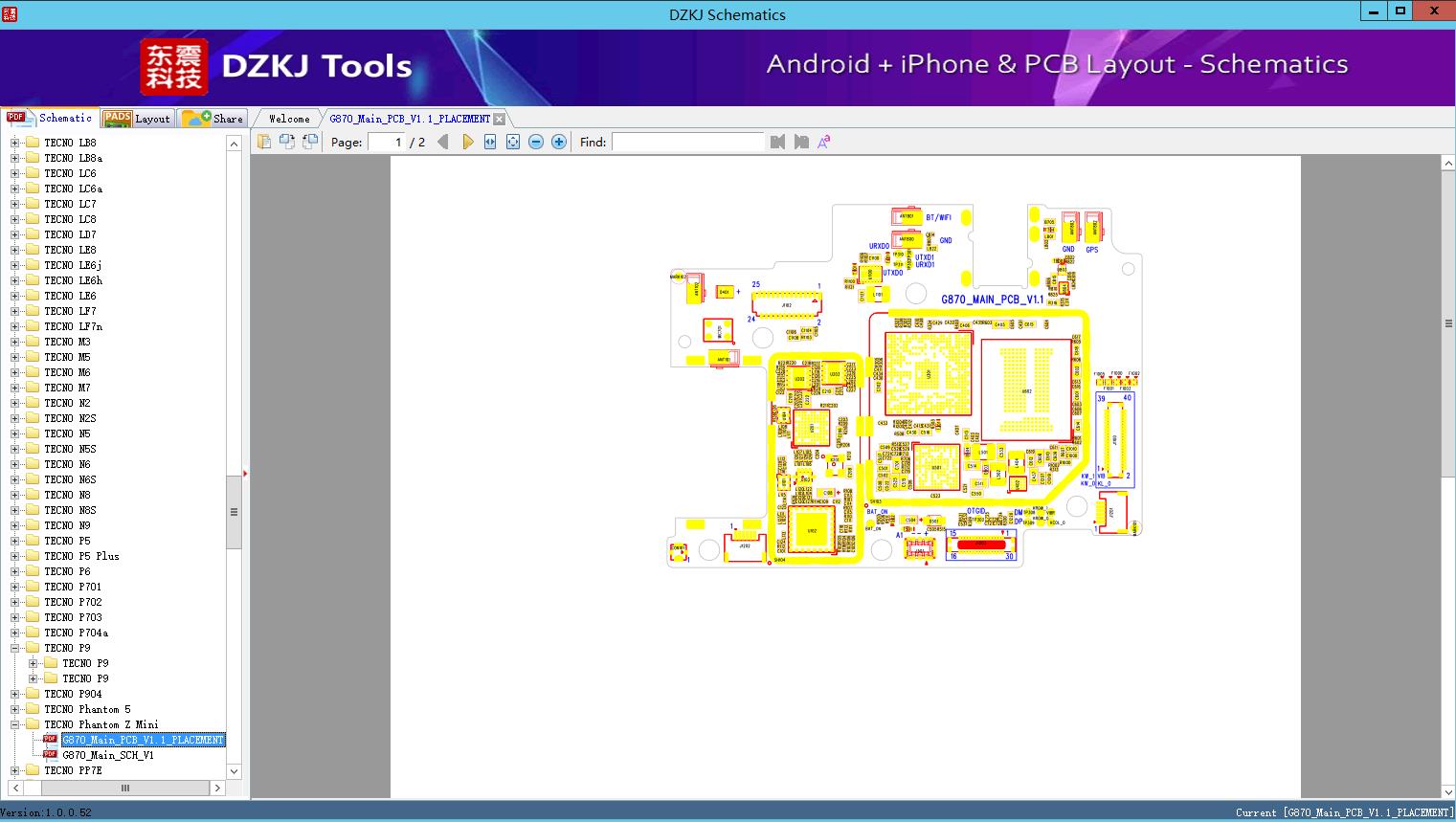This screenshot has height=822, width=1456.
Task: Go to the next page arrow
Action: (467, 142)
